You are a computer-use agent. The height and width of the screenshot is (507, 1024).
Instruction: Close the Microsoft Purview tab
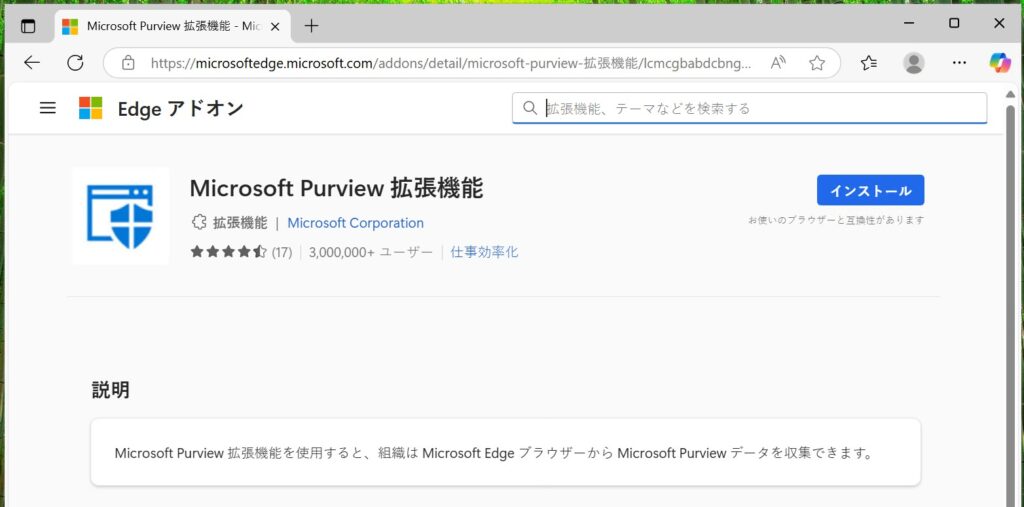[x=275, y=27]
